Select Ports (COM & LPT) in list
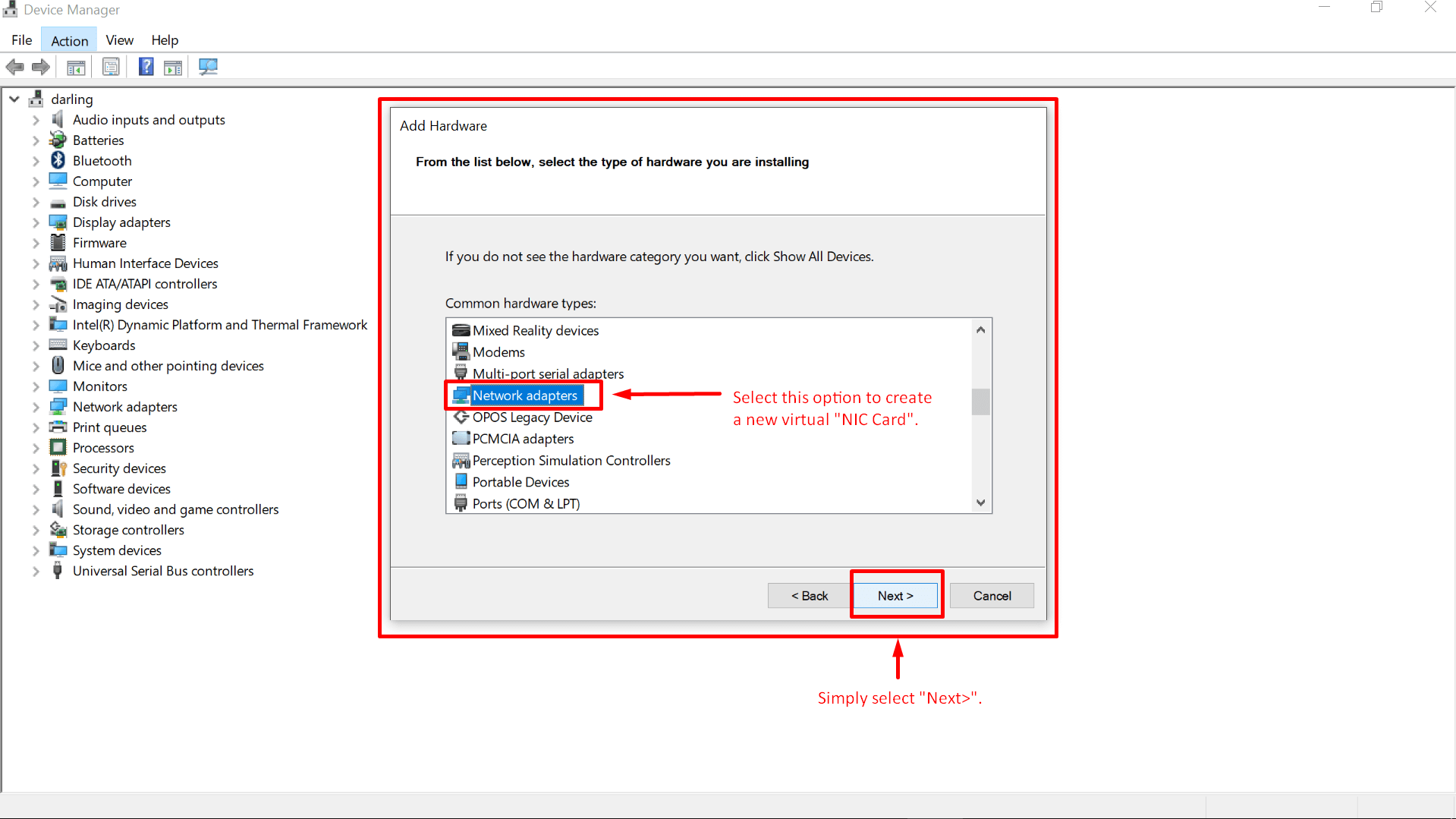The width and height of the screenshot is (1456, 819). 526,504
